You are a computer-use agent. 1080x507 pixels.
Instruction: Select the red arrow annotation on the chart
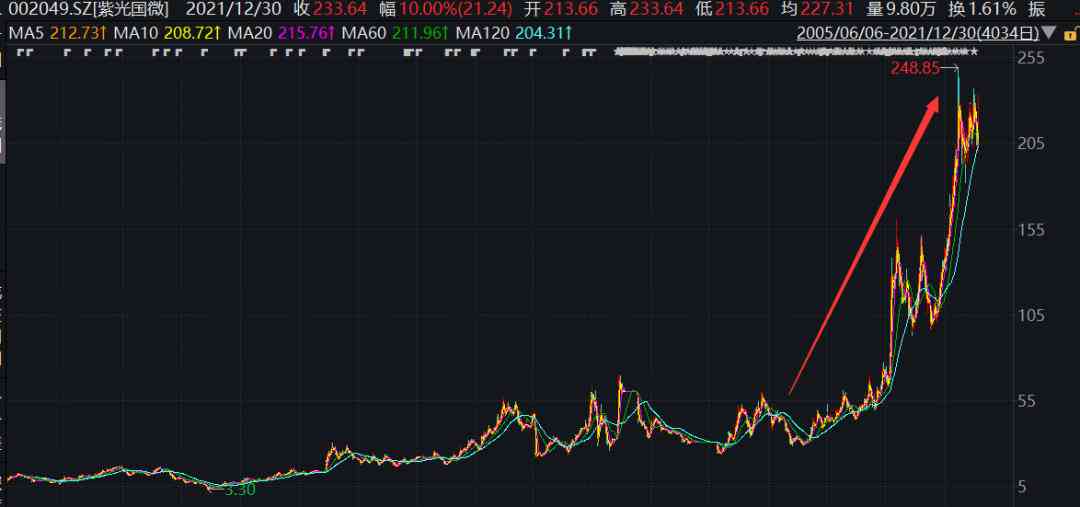pyautogui.click(x=864, y=245)
